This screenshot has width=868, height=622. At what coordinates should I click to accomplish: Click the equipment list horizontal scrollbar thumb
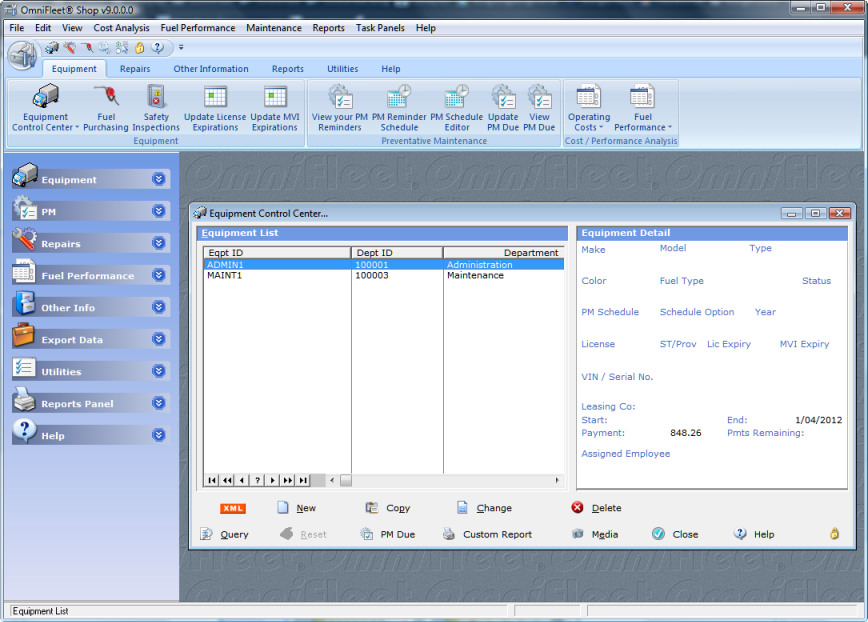pos(345,480)
